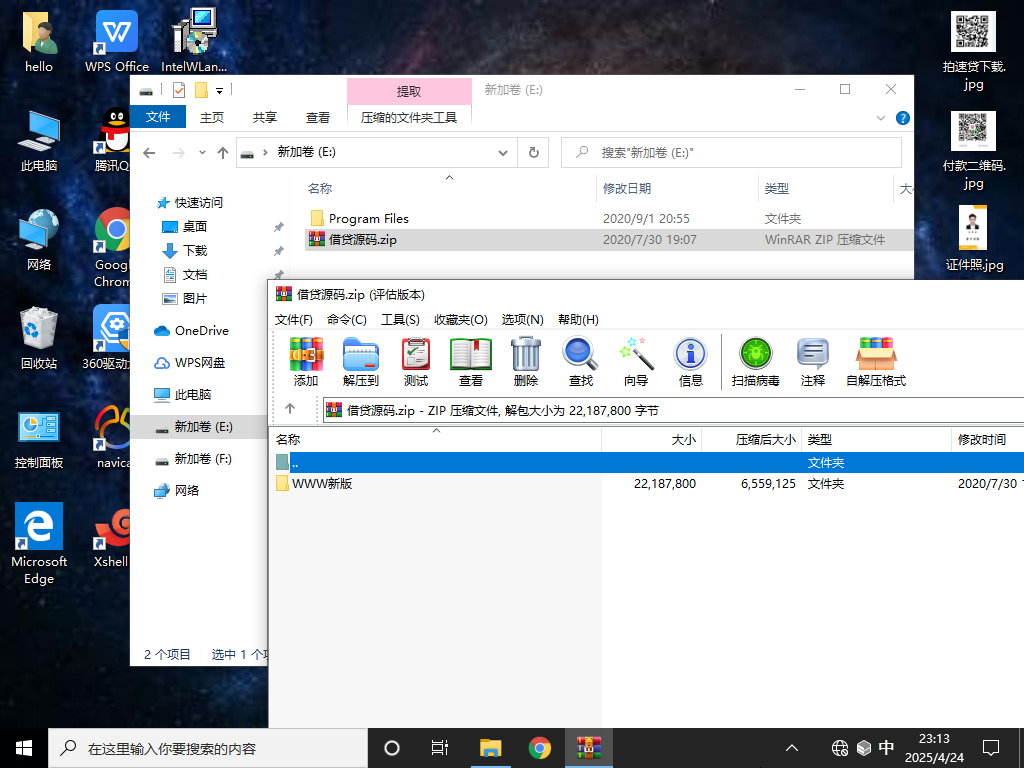
Task: Open the Wizard (向导) wand icon
Action: click(x=635, y=362)
